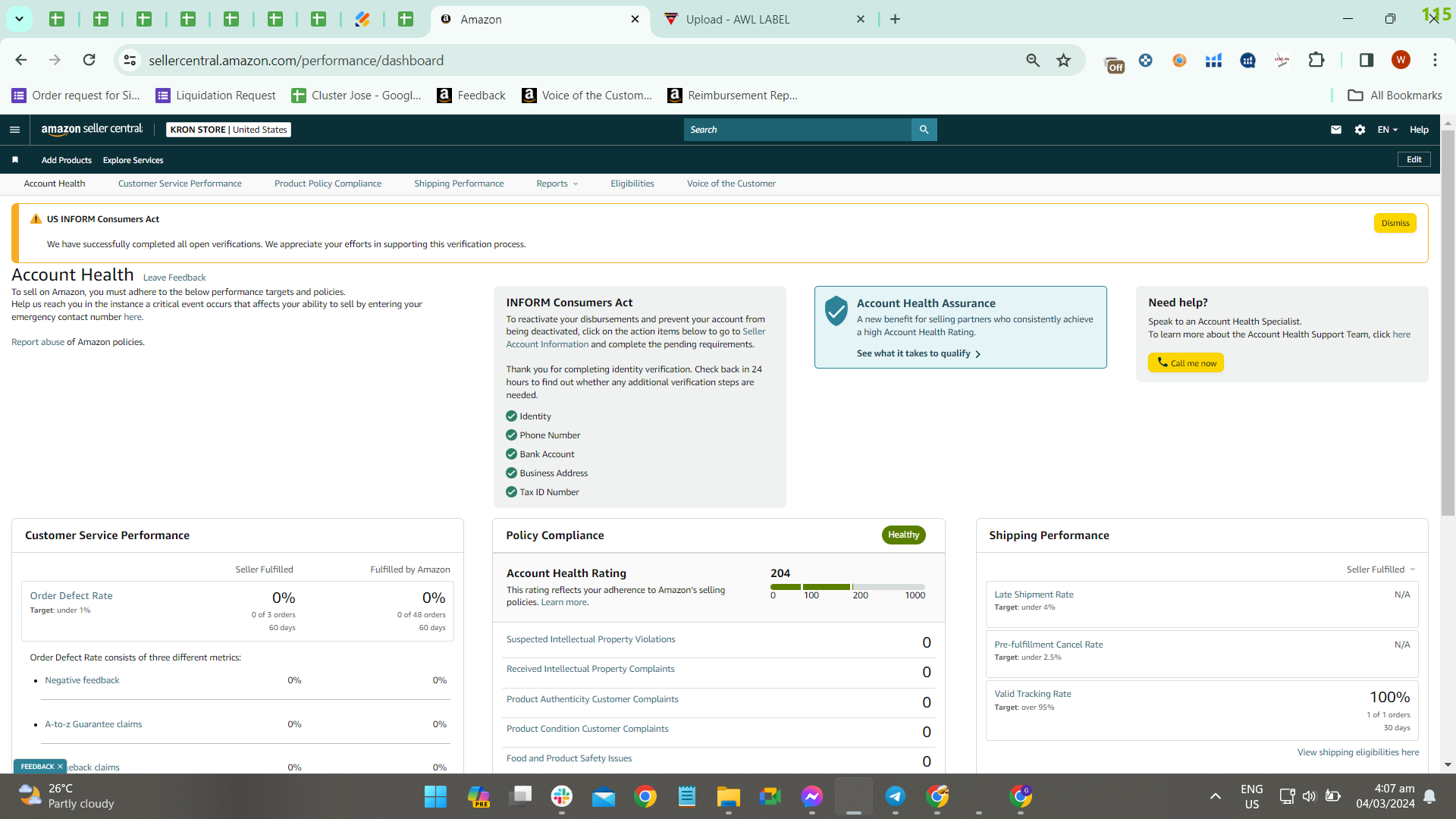
Task: Reload the current page
Action: coord(89,61)
